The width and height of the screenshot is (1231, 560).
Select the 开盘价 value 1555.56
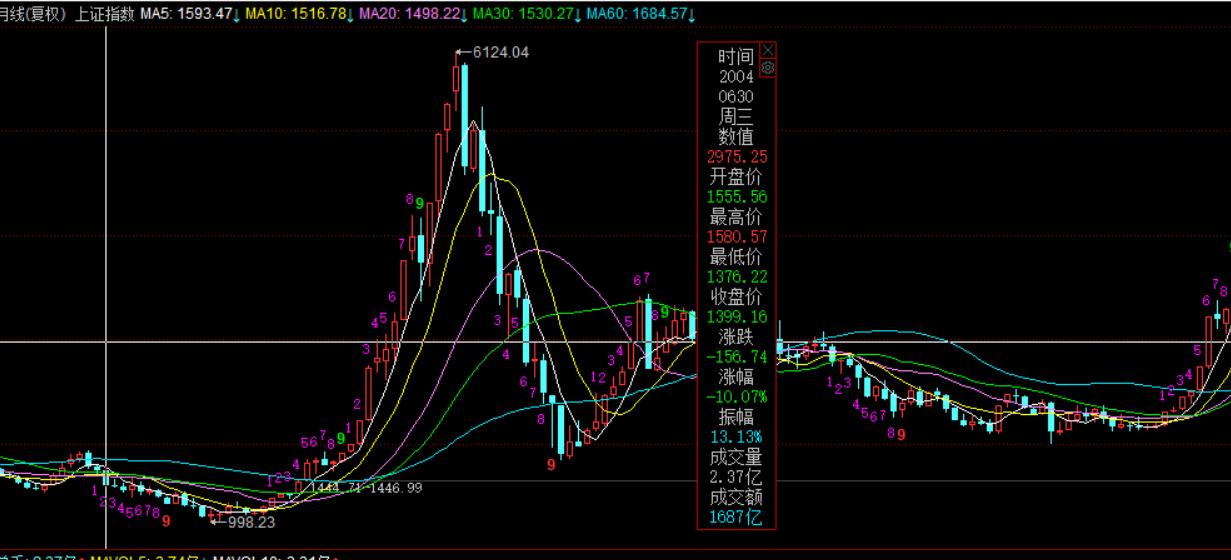736,197
